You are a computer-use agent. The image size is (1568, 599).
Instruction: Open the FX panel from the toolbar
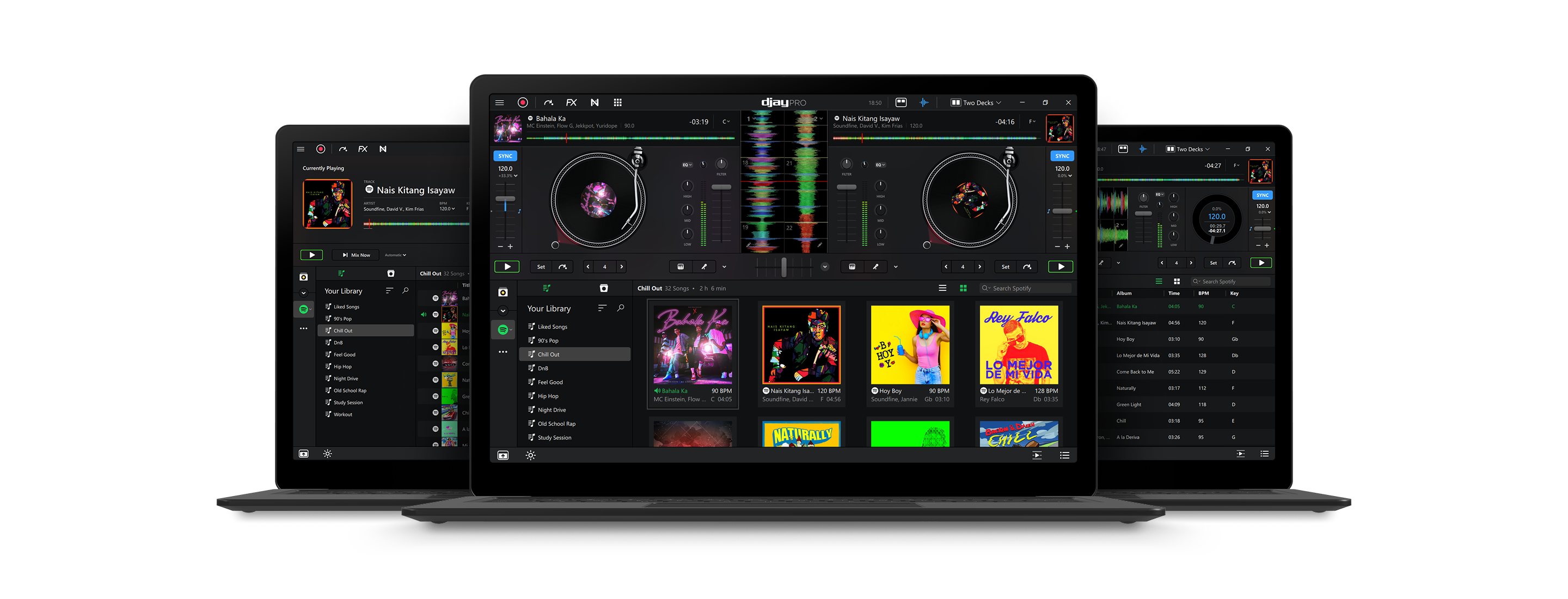click(571, 102)
